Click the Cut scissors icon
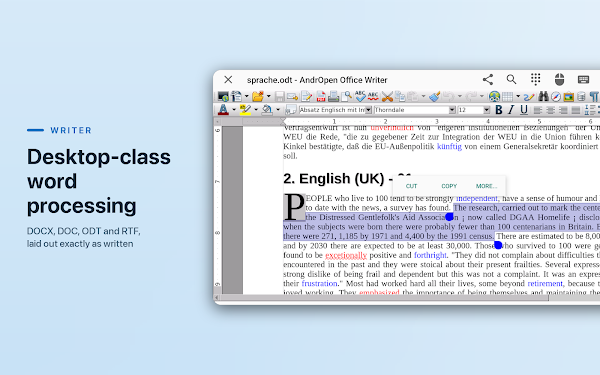Screen dimensions: 600x375 387,96
